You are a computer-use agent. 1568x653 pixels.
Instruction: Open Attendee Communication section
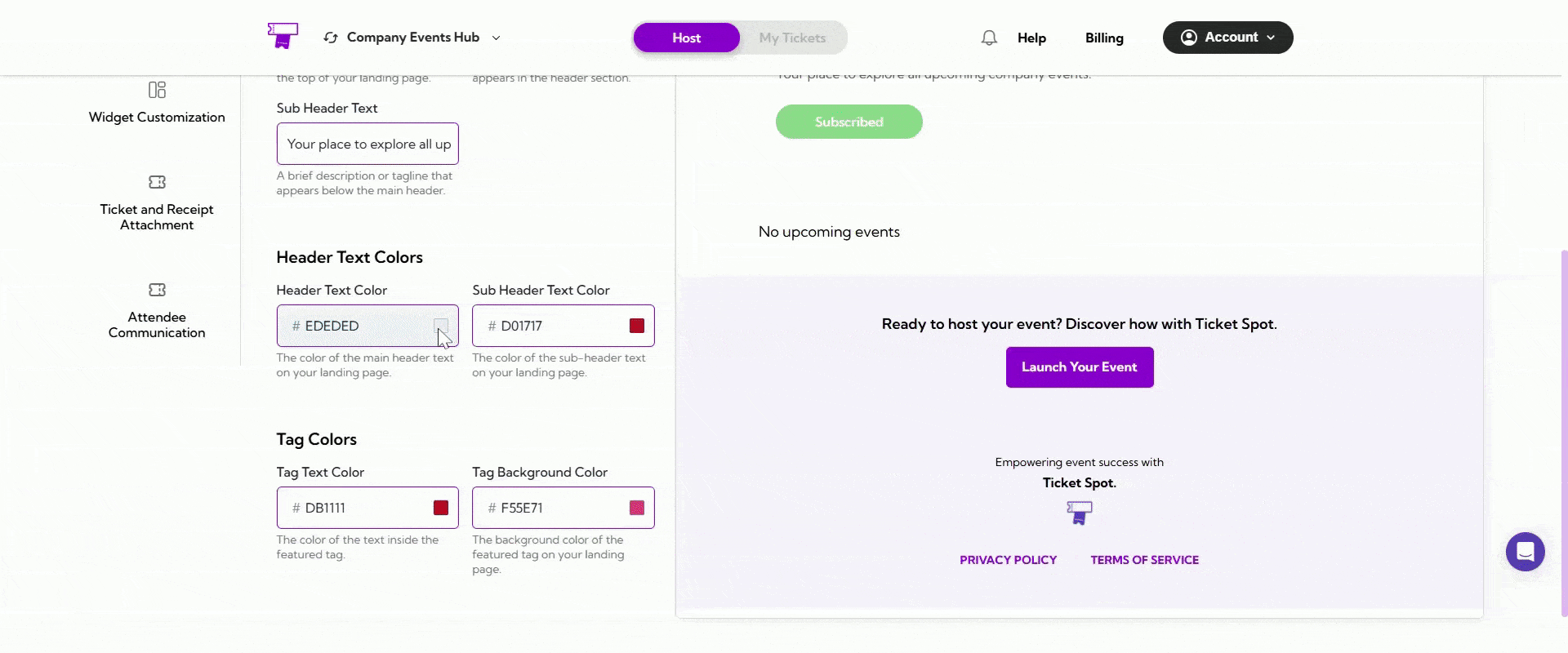pyautogui.click(x=157, y=325)
